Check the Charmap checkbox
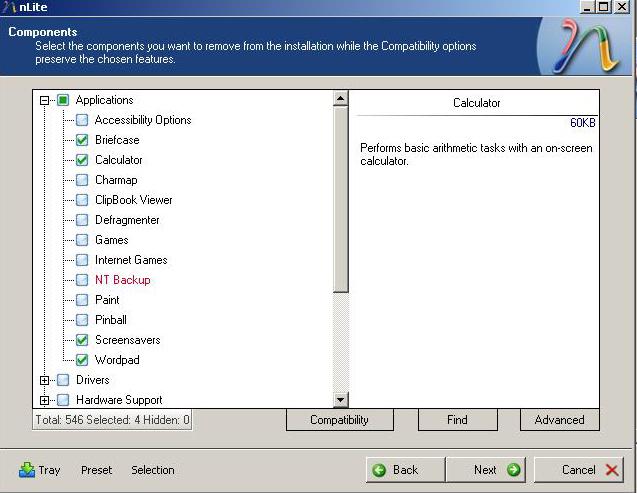Screen dimensions: 637x493 82,180
